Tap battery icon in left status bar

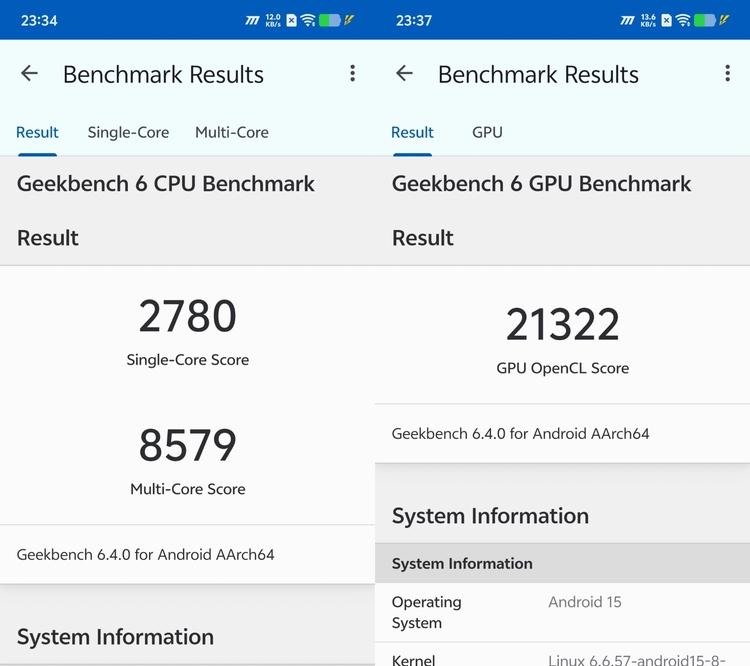tap(330, 20)
